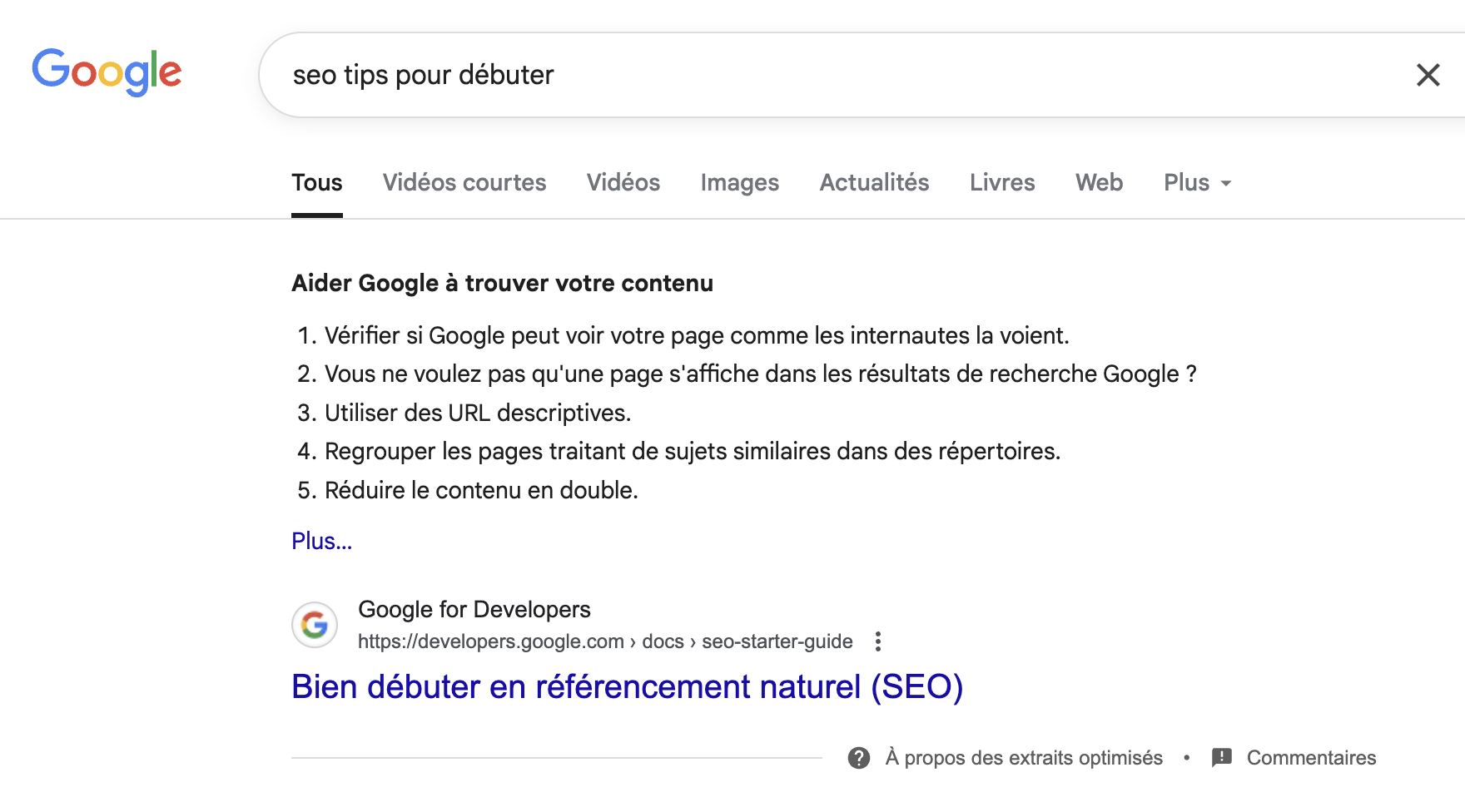Click the Google for Developers favicon
The height and width of the screenshot is (812, 1465).
[x=315, y=625]
